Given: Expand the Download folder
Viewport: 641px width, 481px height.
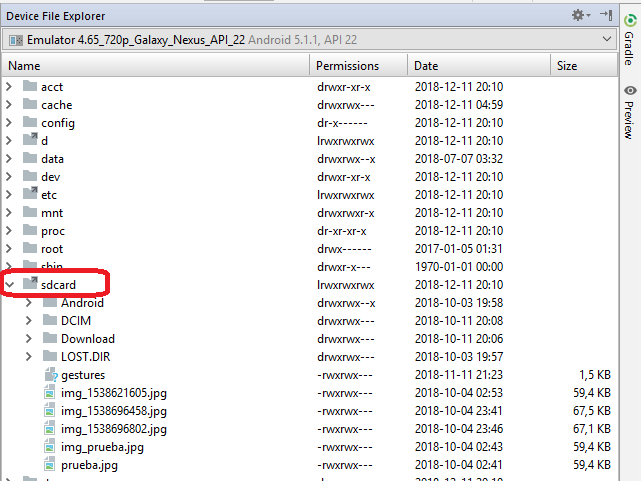Looking at the screenshot, I should (30, 339).
